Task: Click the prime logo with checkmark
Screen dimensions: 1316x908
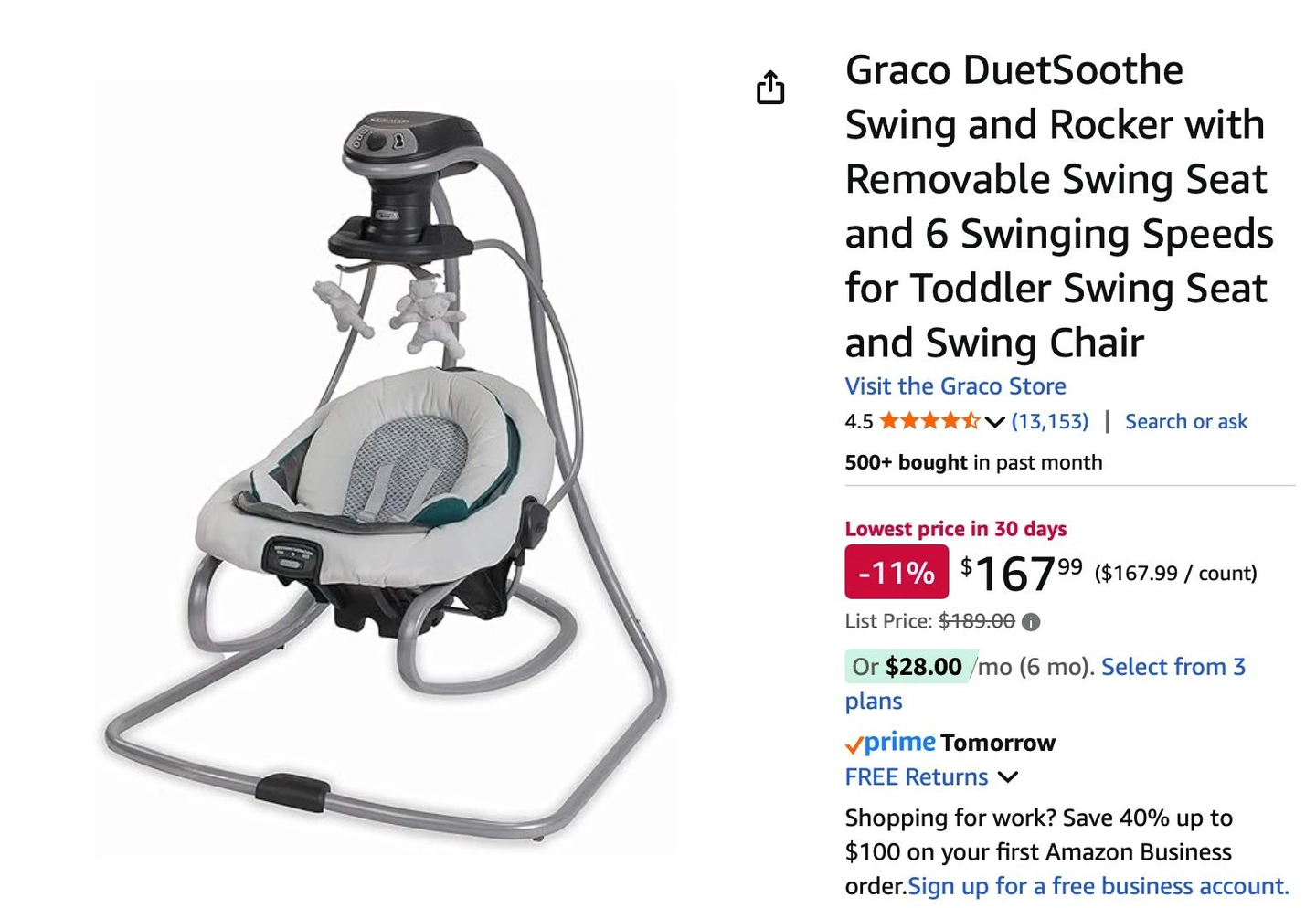Action: point(890,743)
